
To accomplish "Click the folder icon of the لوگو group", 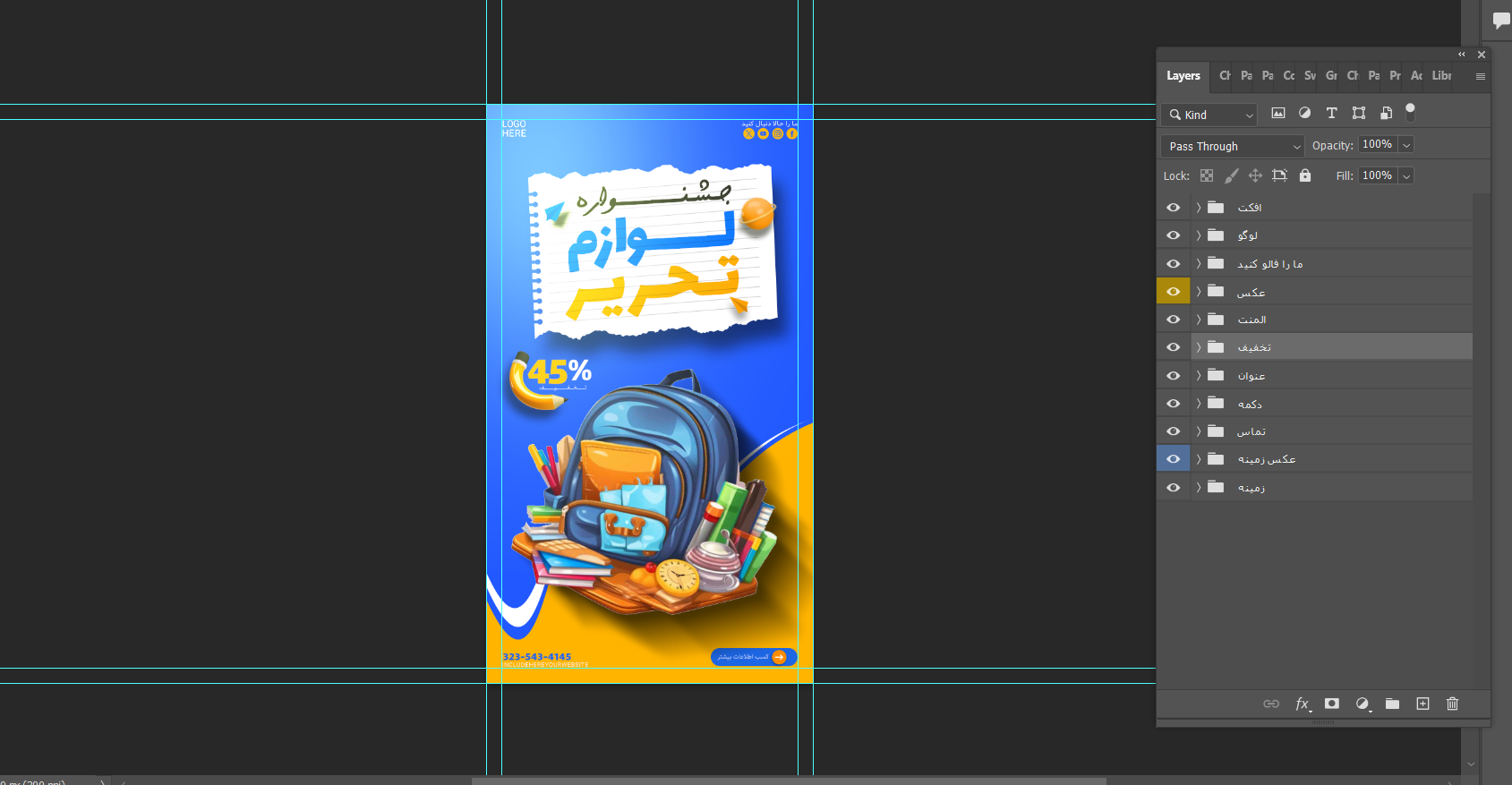I will (1216, 235).
